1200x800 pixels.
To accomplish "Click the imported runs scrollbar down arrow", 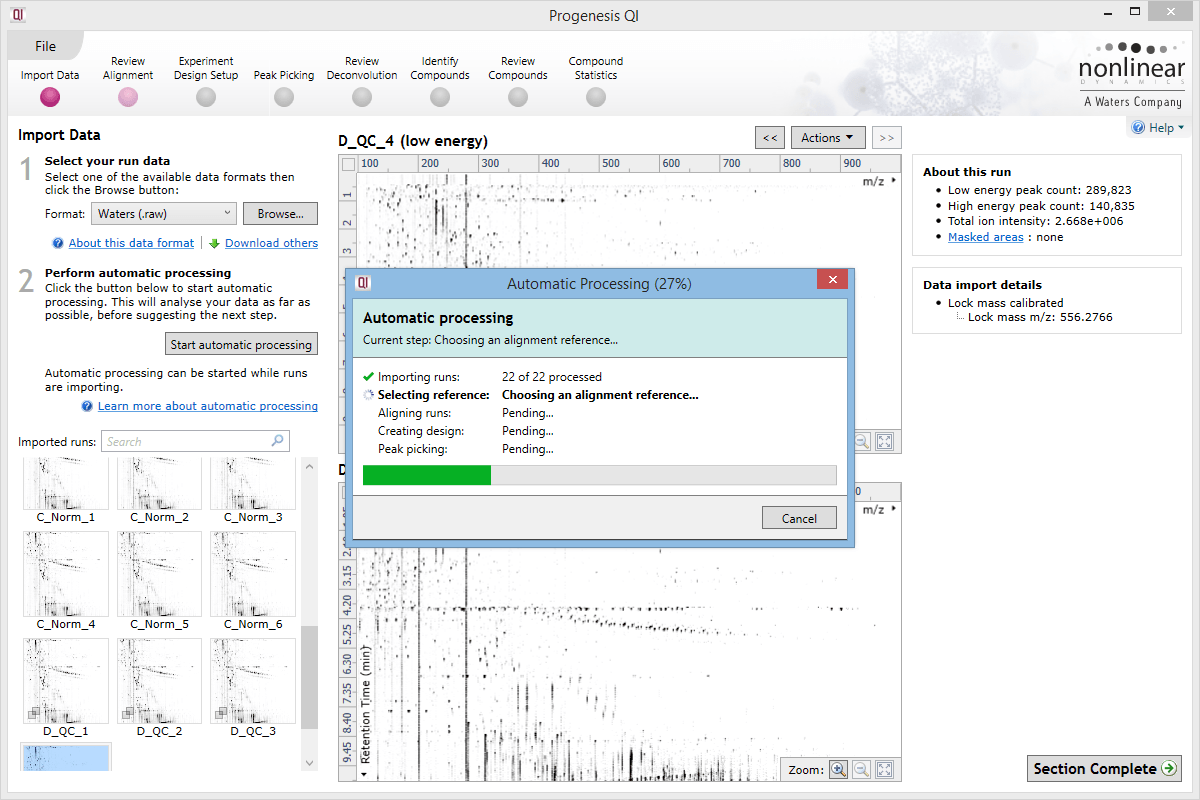I will coord(309,763).
